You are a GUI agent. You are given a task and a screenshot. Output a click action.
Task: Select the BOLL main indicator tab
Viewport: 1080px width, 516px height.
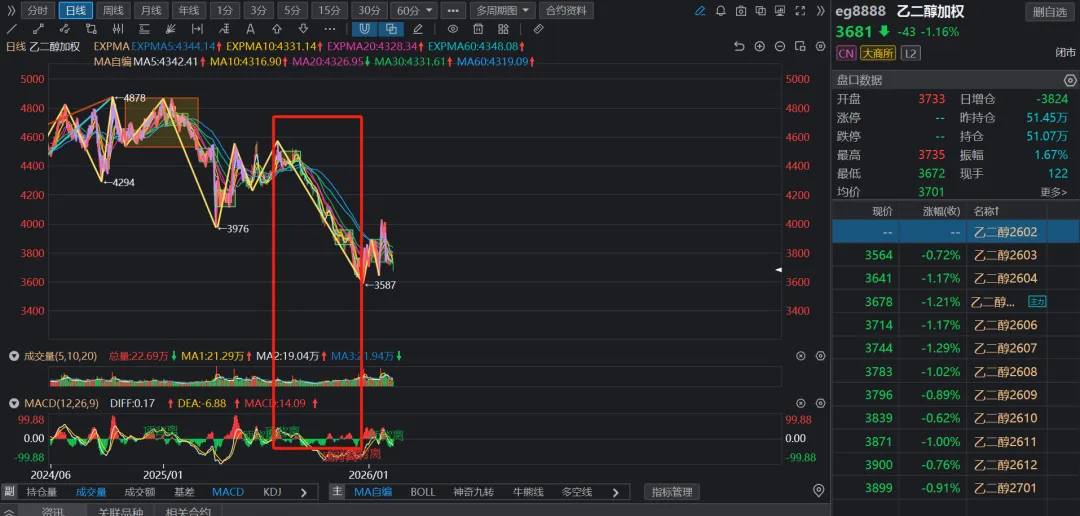coord(423,492)
